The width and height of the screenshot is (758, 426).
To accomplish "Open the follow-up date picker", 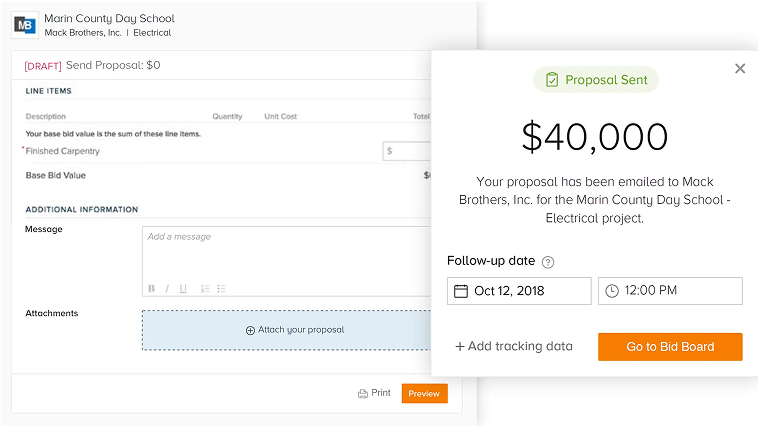I will 519,291.
